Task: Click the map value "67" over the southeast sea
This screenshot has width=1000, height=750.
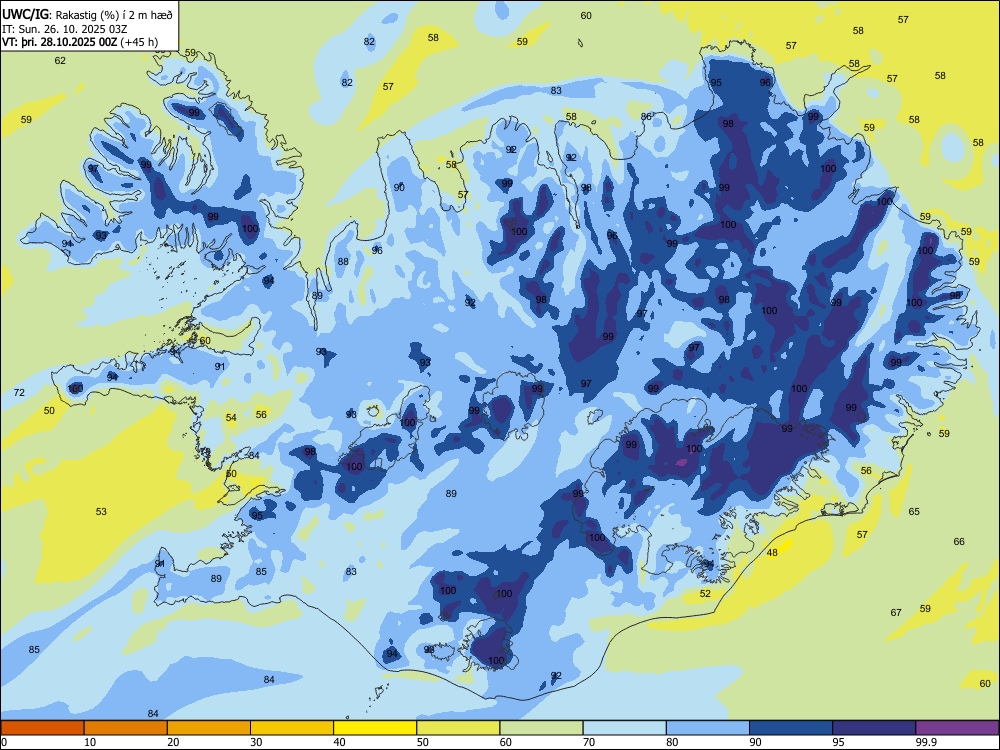Action: [896, 613]
